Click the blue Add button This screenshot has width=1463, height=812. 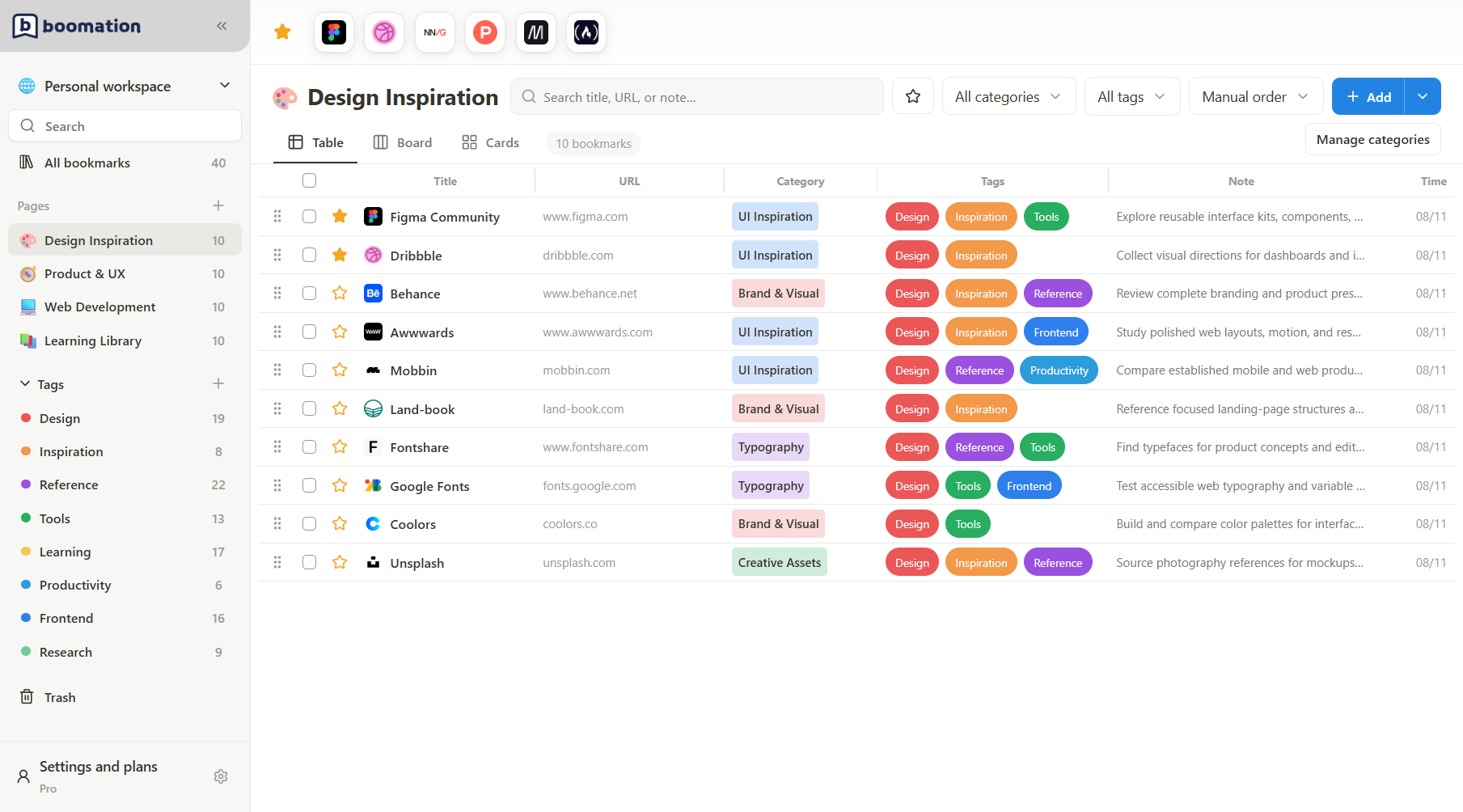pyautogui.click(x=1368, y=96)
